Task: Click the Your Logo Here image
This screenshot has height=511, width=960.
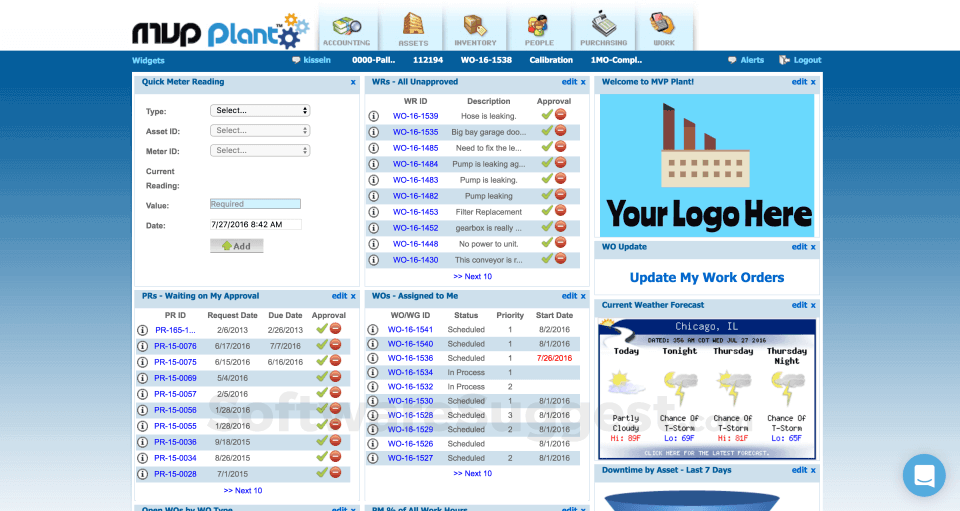Action: (x=707, y=165)
